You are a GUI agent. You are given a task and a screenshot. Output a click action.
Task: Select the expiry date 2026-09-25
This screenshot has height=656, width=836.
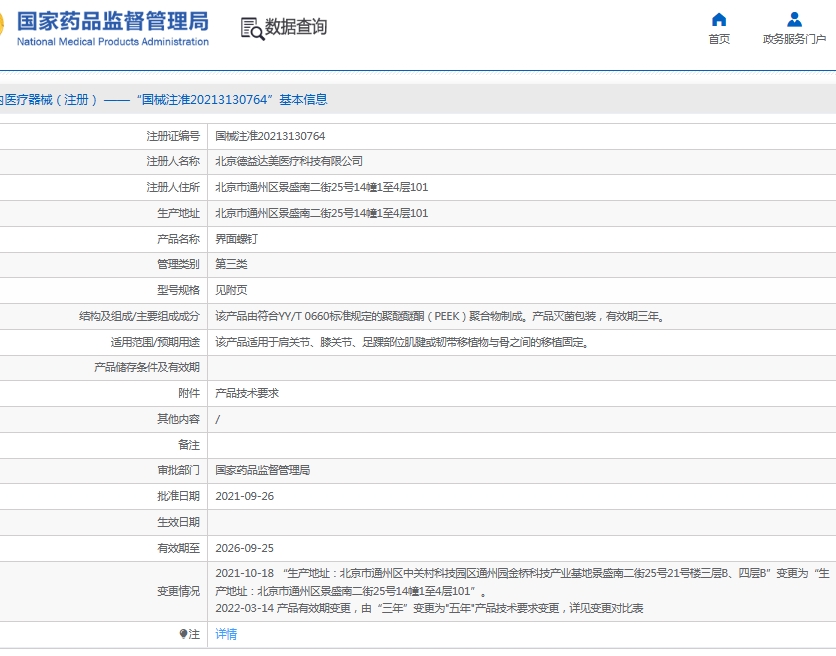245,548
